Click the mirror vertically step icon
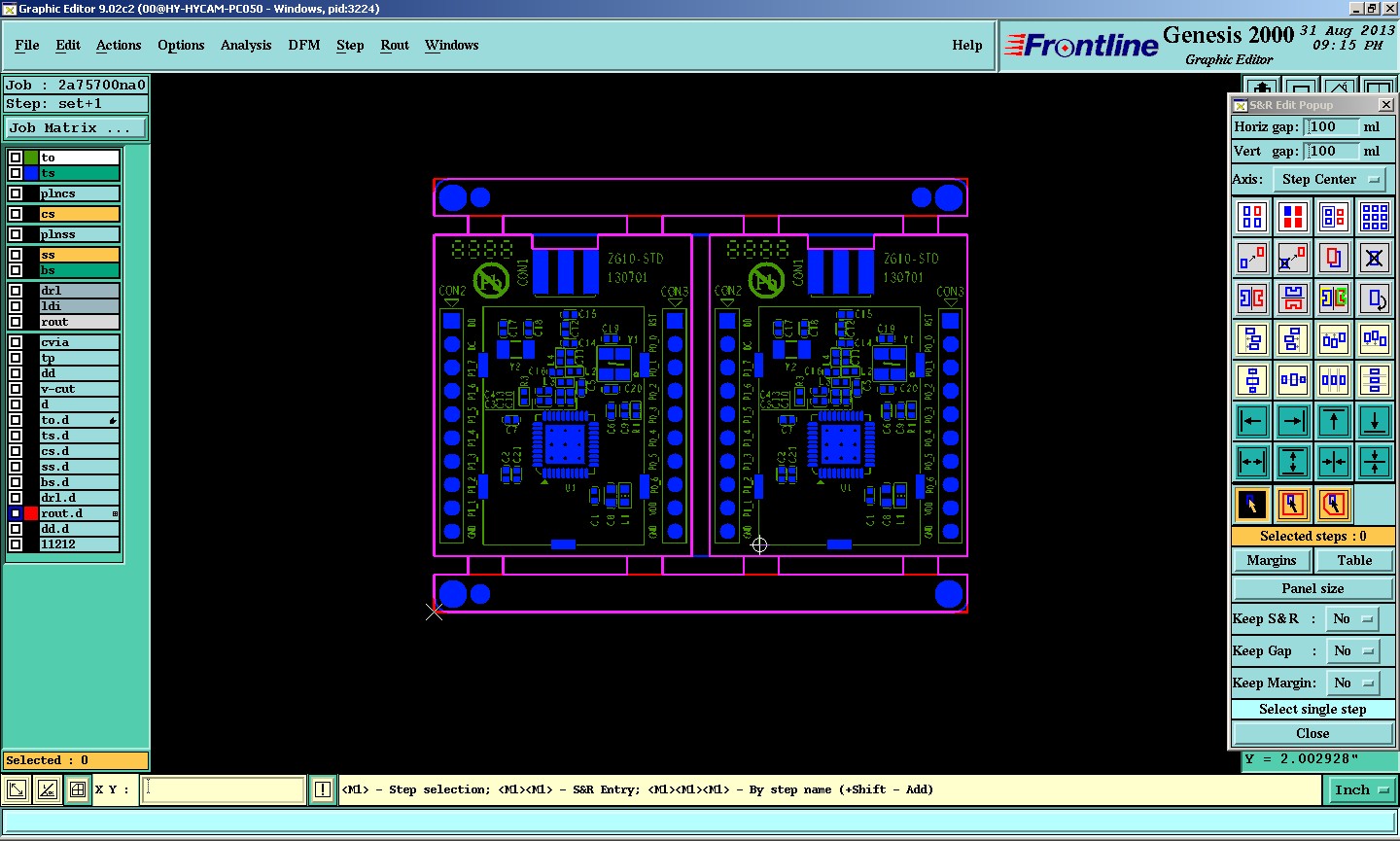 (x=1293, y=298)
